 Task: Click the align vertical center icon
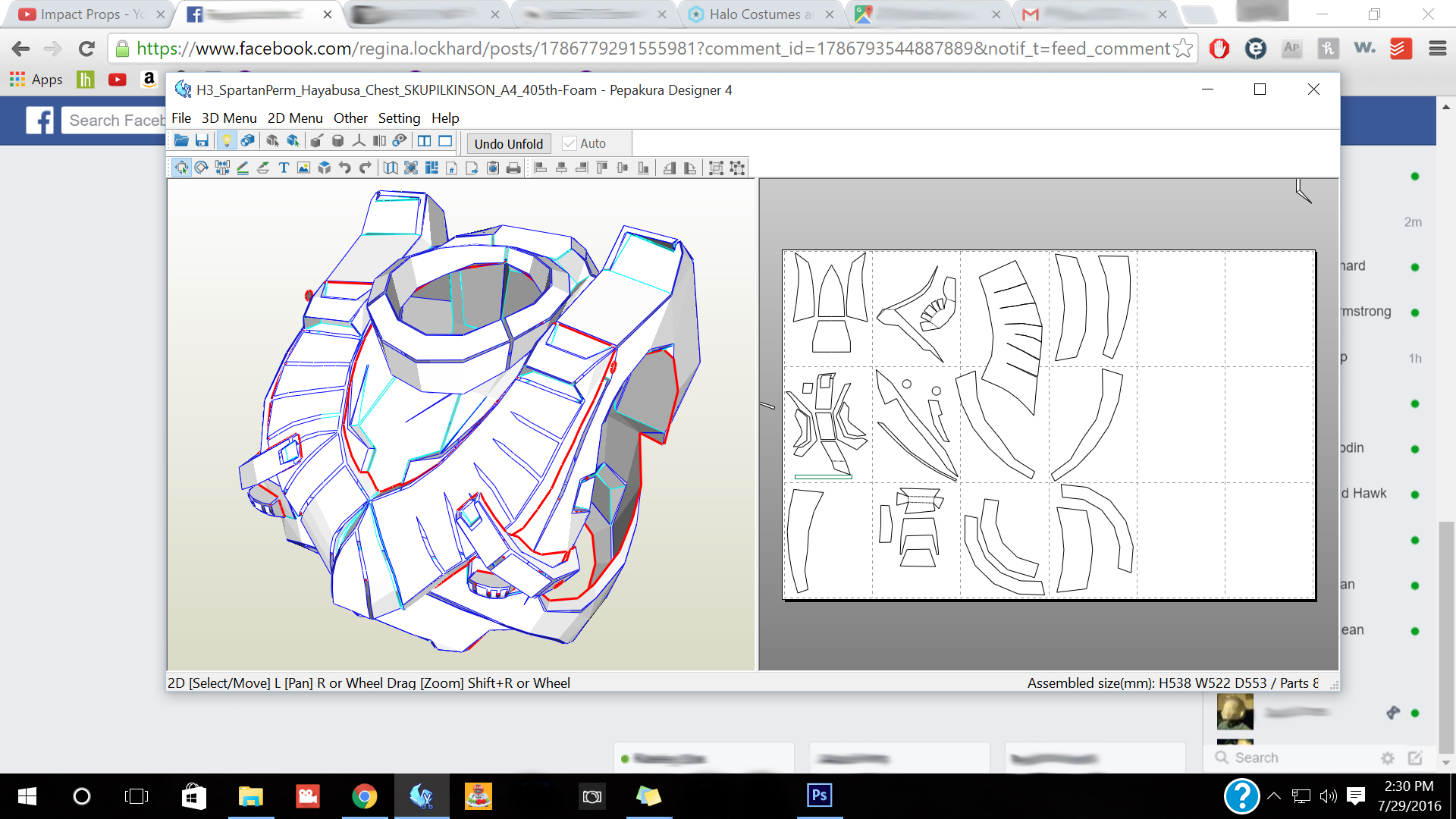623,168
